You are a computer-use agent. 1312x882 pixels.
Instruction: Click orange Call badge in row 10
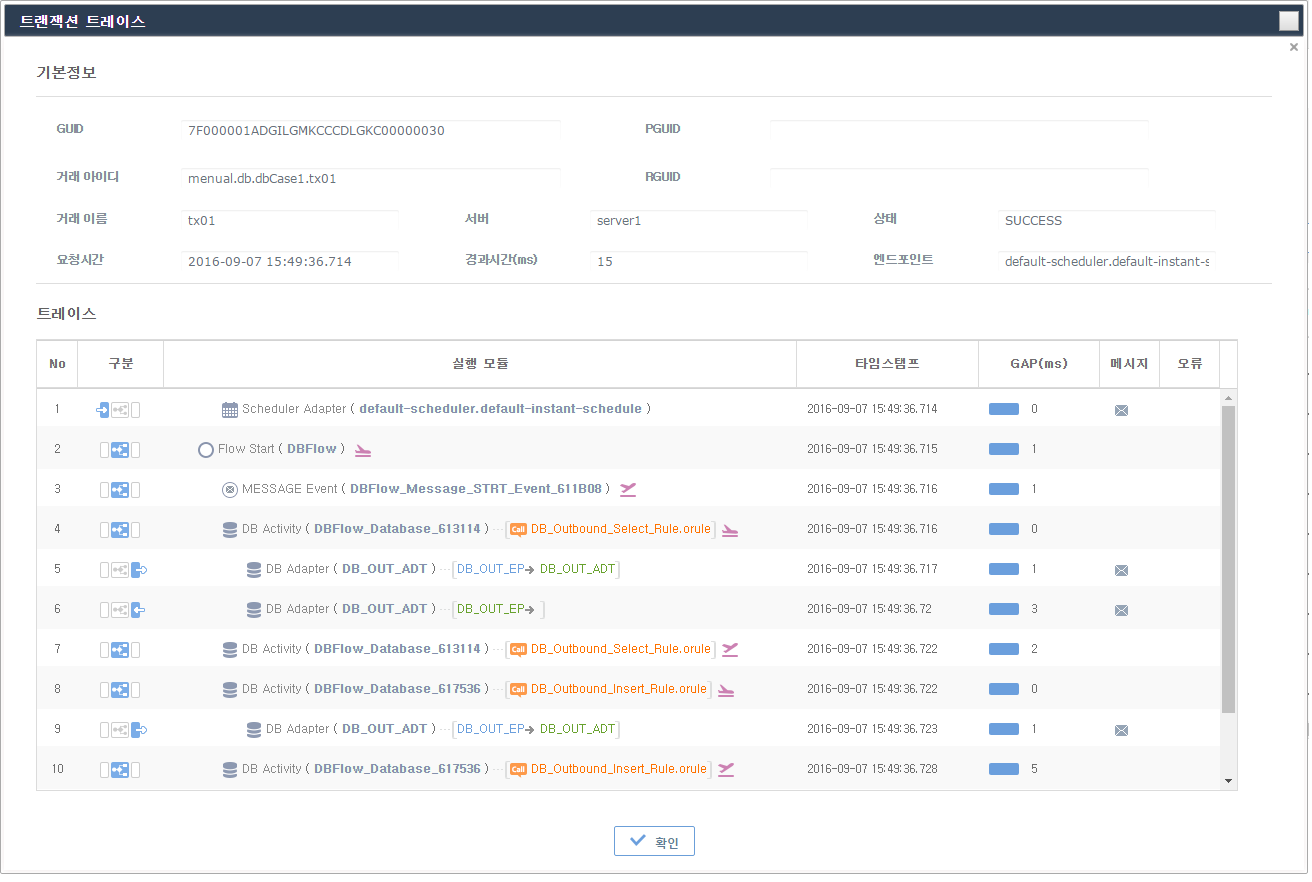tap(518, 769)
